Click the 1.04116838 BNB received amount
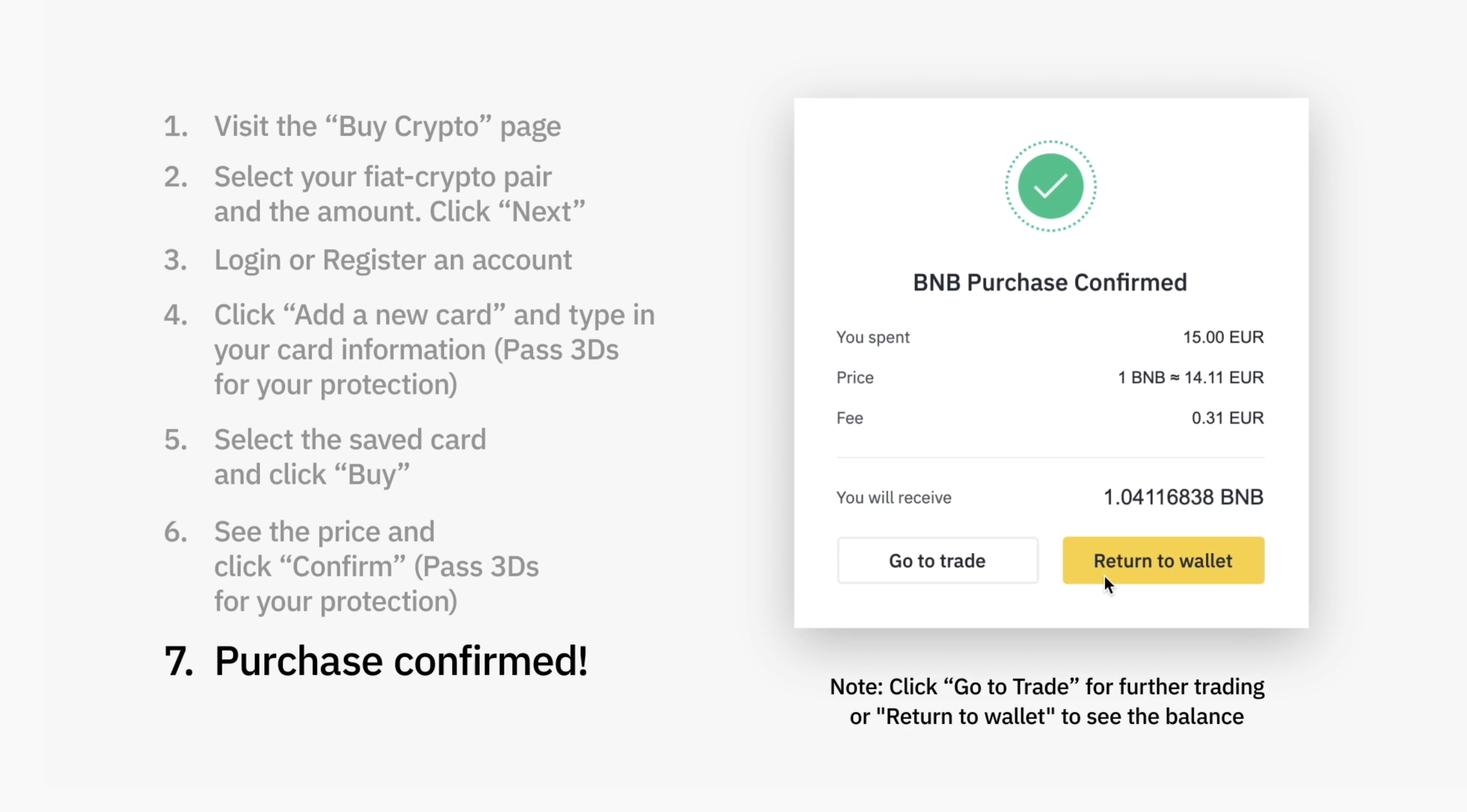 pyautogui.click(x=1184, y=497)
